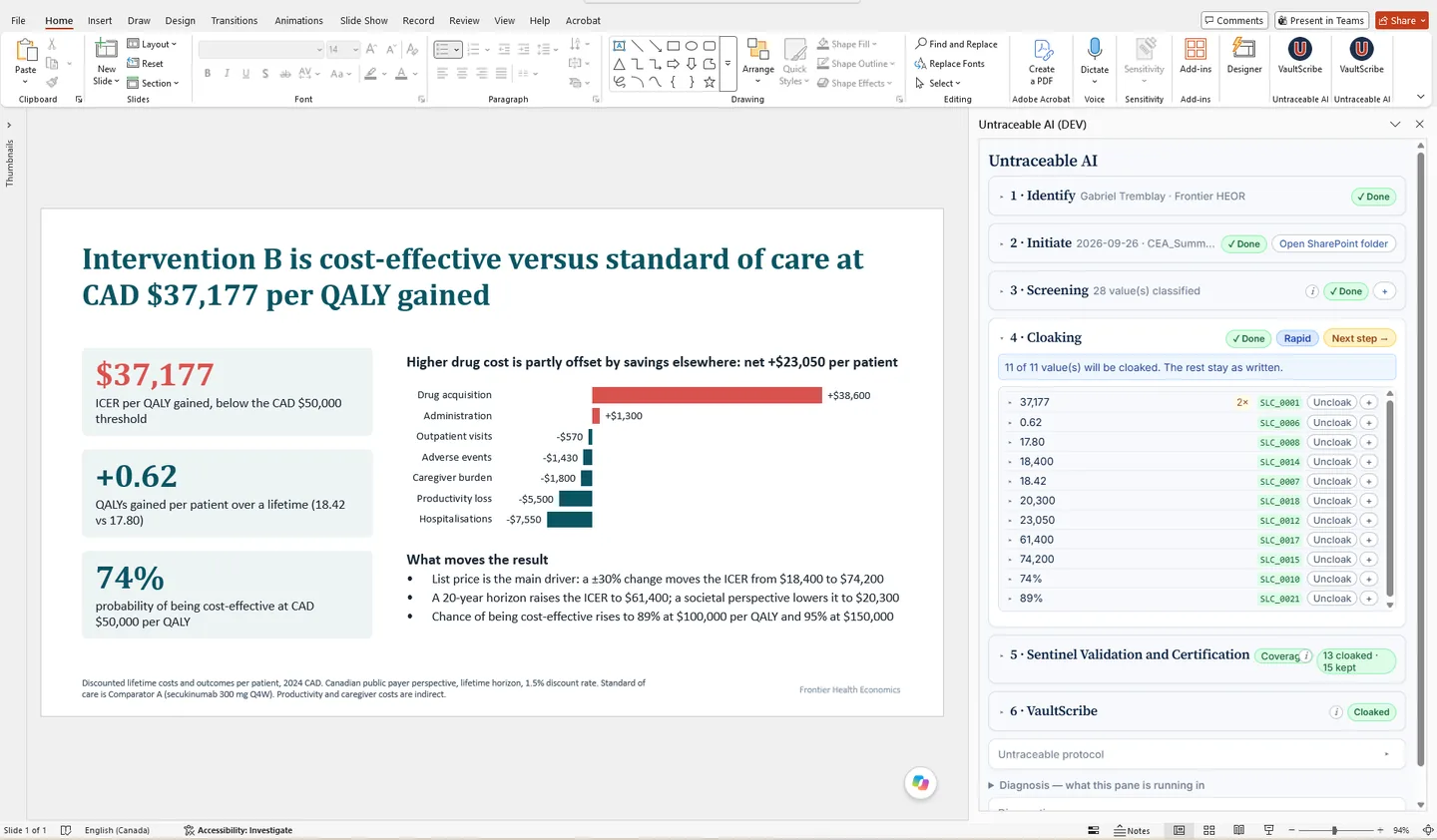
Task: Open Replace Fonts tool
Action: tap(949, 64)
